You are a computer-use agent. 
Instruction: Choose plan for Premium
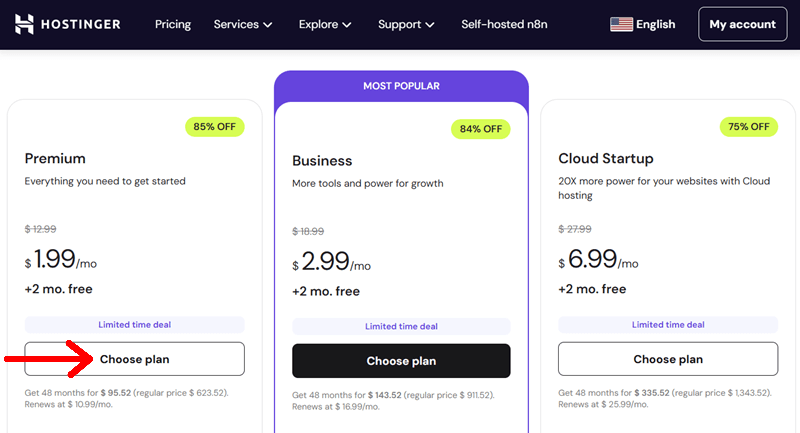tap(134, 359)
